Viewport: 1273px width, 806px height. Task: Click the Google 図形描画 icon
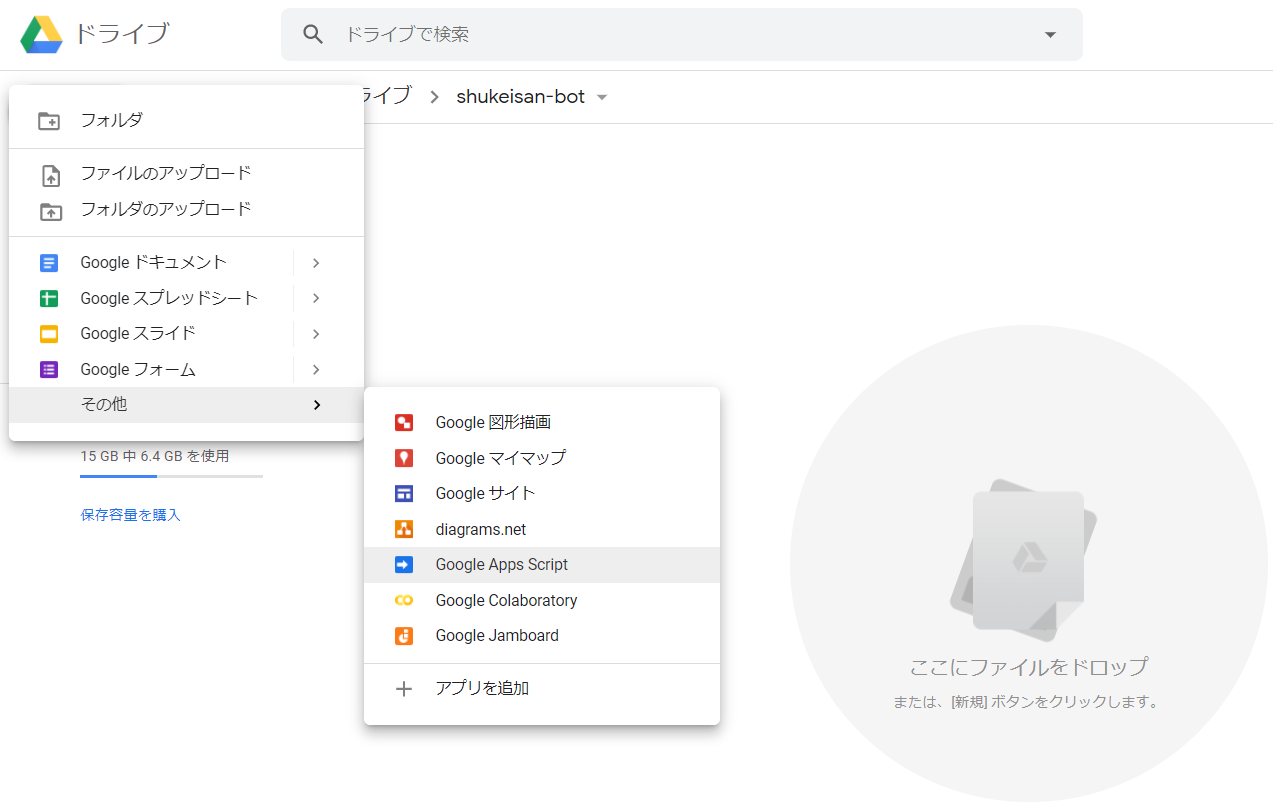click(404, 423)
